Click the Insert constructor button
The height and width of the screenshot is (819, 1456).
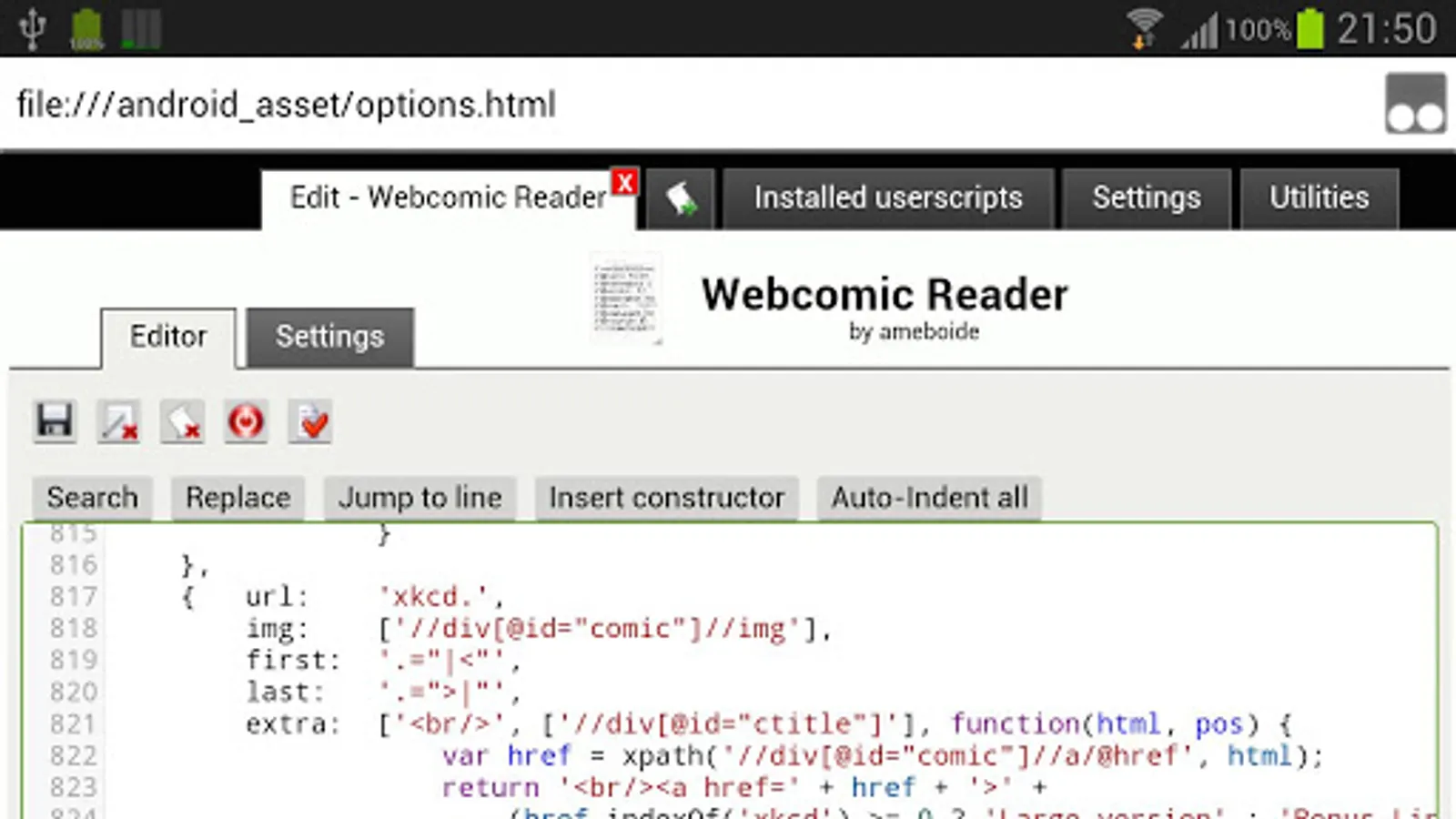(666, 498)
